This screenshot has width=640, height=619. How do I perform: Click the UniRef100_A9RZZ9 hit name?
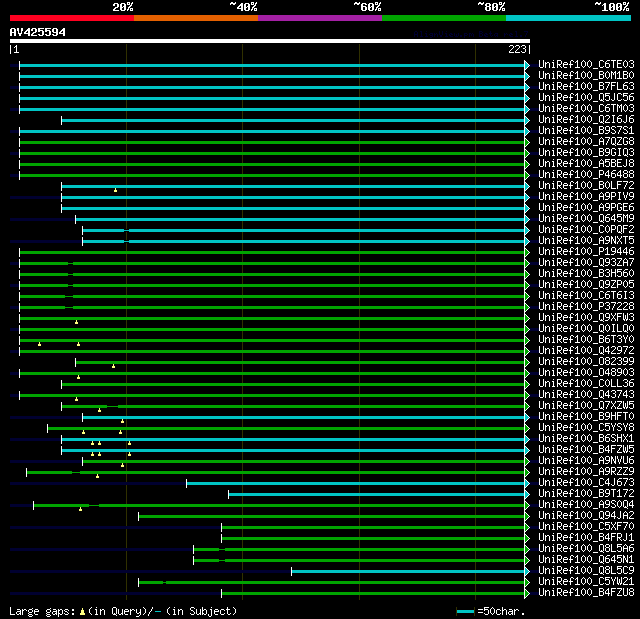pyautogui.click(x=586, y=472)
